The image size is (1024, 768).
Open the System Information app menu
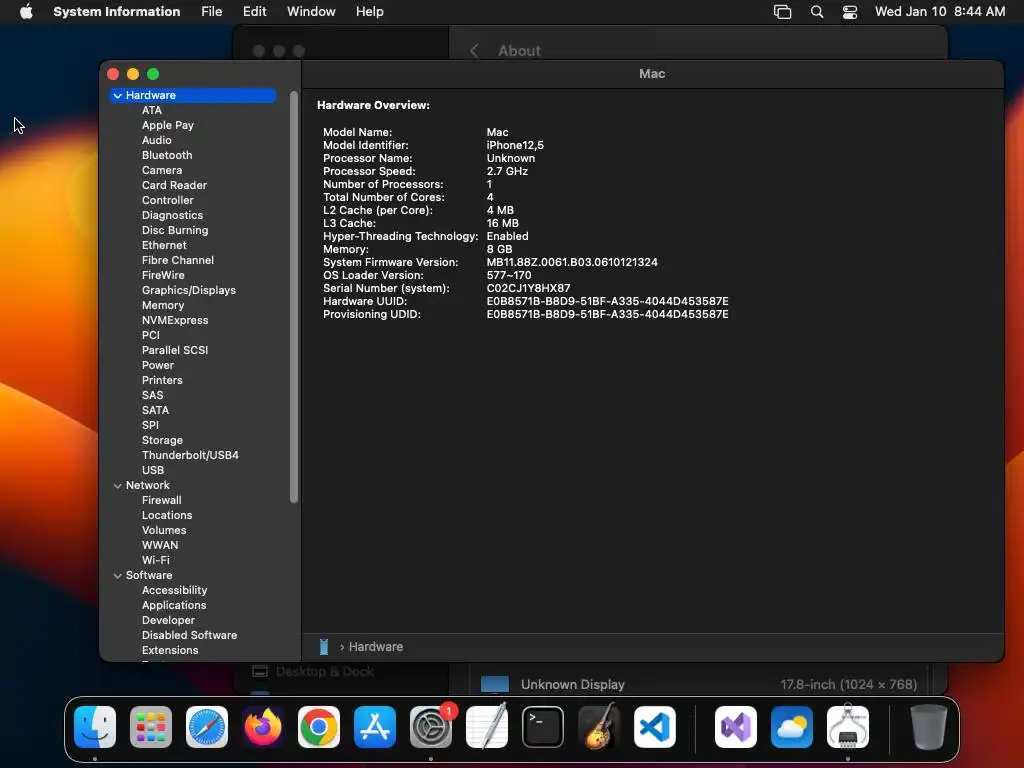pos(117,12)
